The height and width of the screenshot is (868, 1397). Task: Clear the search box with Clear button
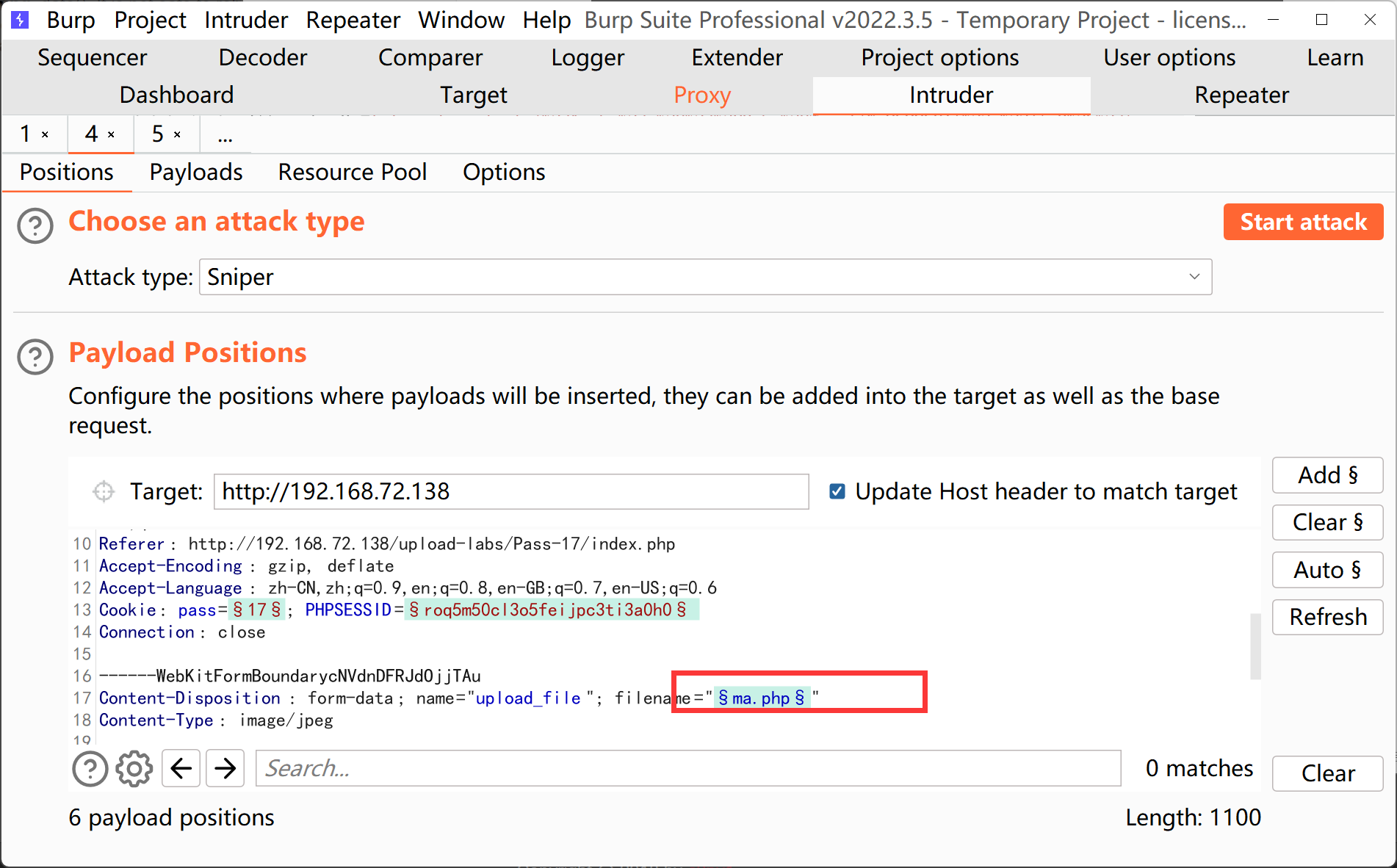coord(1328,773)
